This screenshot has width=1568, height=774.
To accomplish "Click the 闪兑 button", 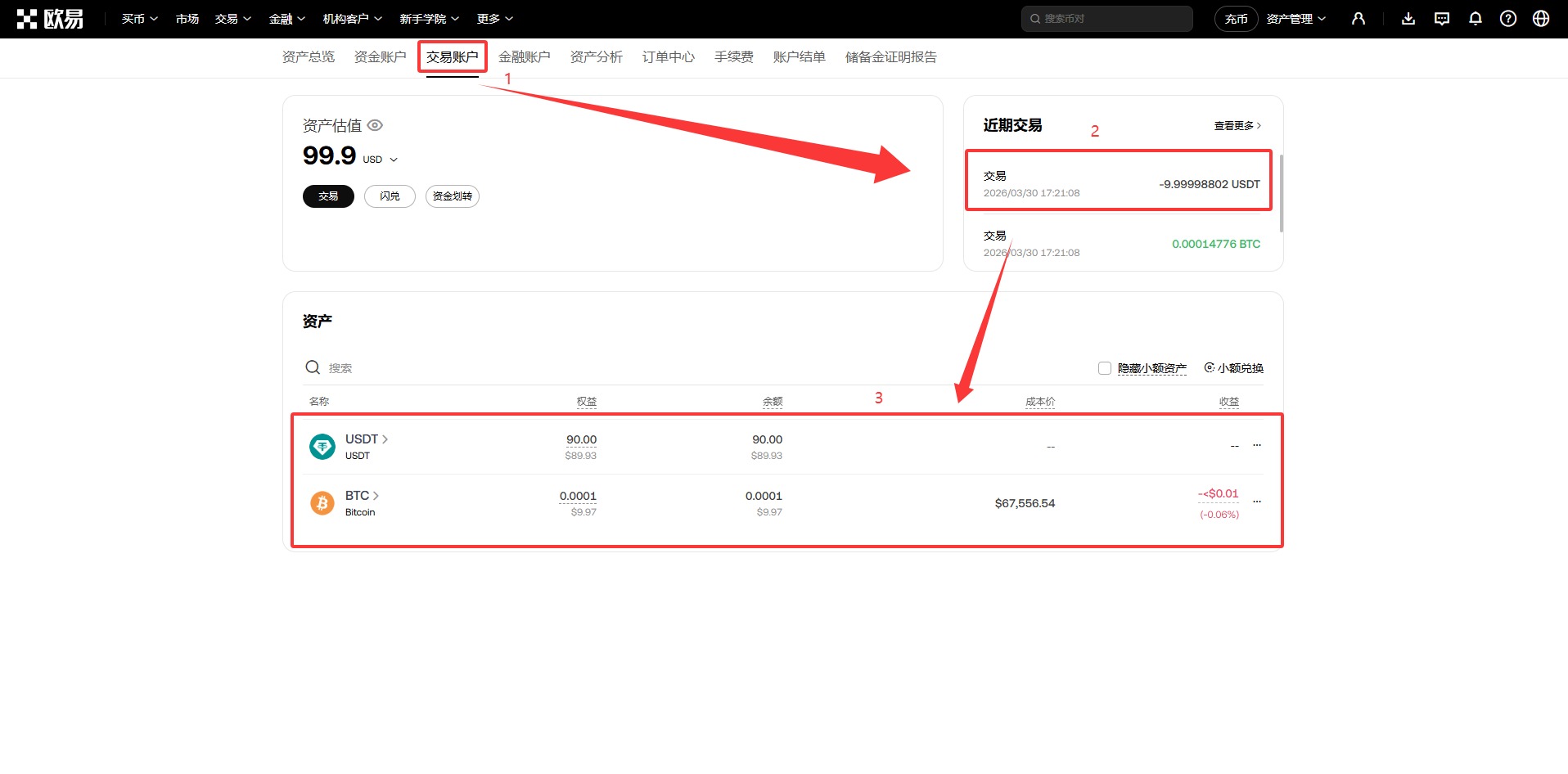I will (x=390, y=196).
